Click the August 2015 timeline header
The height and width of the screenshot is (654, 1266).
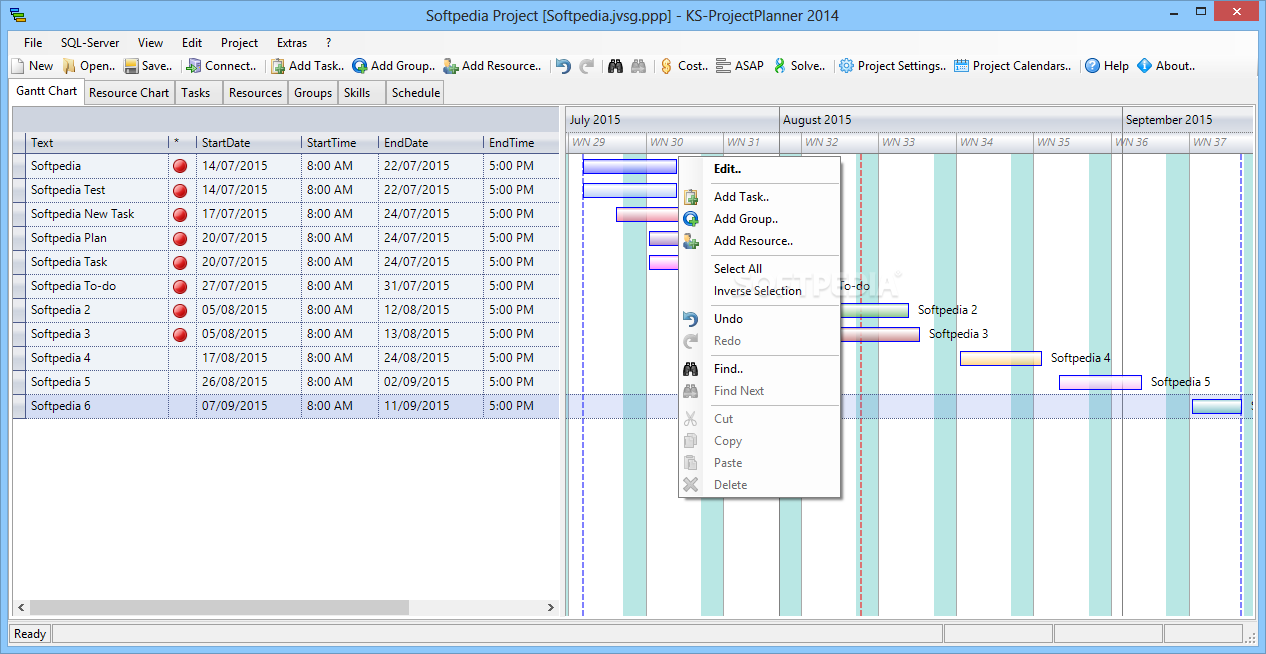pyautogui.click(x=950, y=120)
